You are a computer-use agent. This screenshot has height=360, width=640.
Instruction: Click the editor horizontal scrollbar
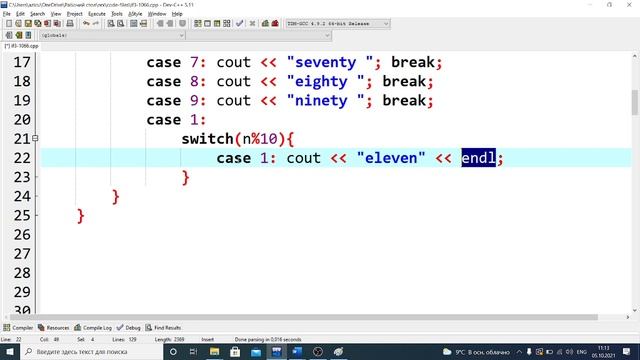pos(304,317)
